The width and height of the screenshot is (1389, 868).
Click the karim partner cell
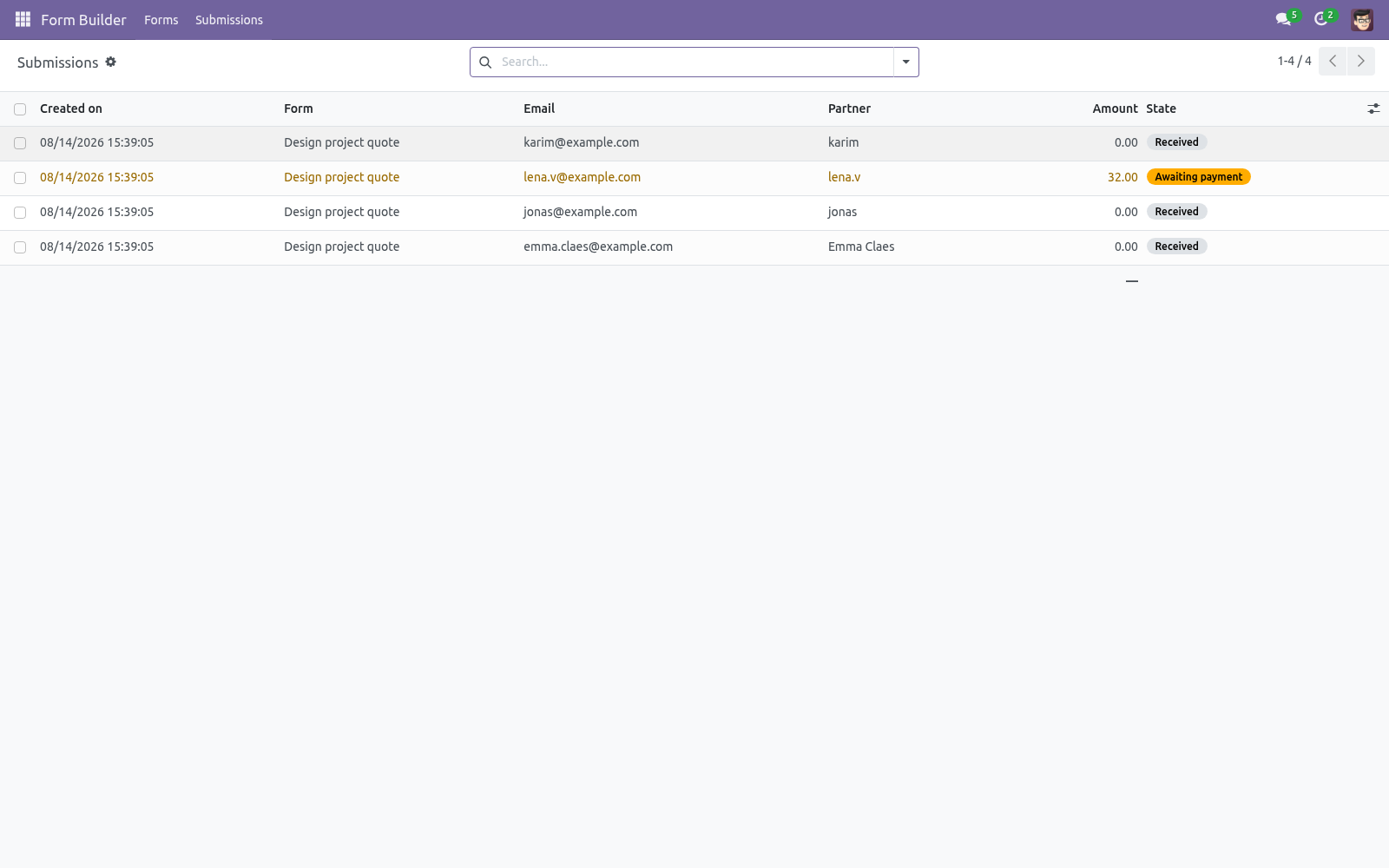coord(843,142)
